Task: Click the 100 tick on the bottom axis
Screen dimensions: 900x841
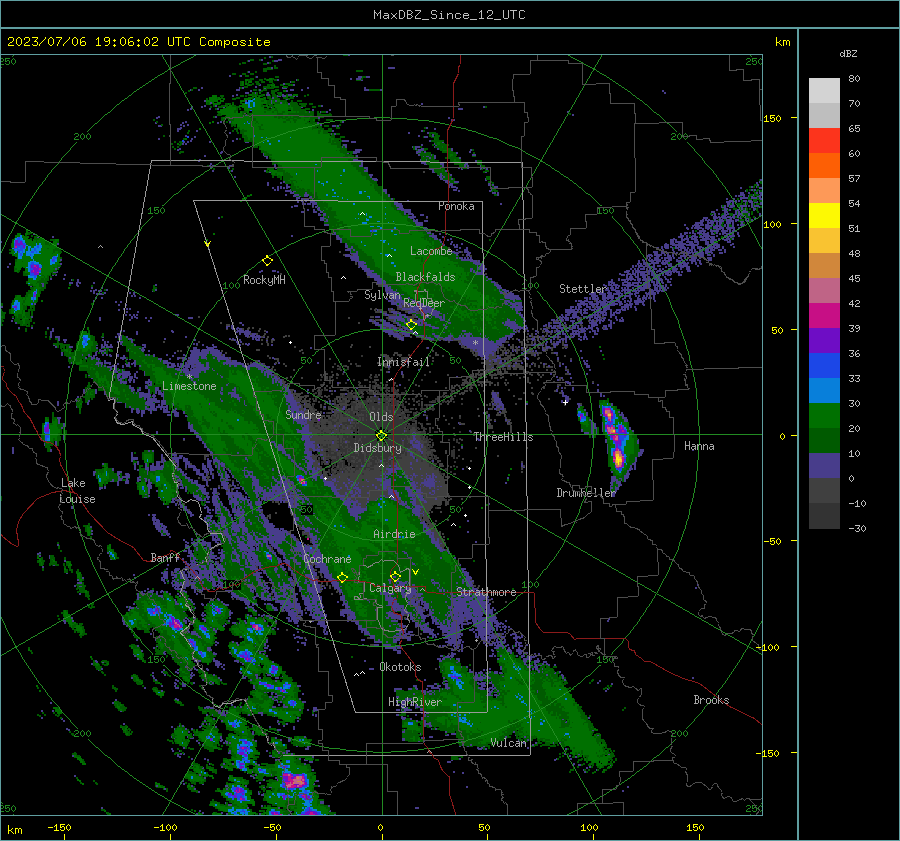Action: tap(589, 827)
